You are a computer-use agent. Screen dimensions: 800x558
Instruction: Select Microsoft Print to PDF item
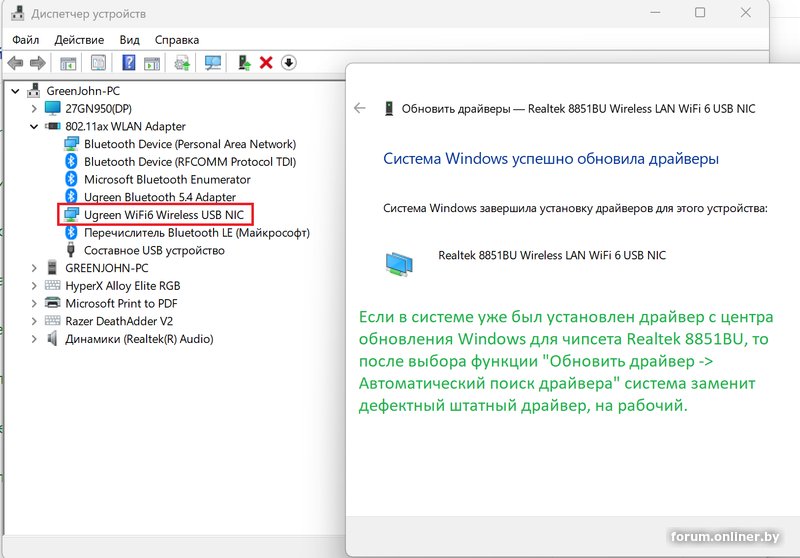click(121, 303)
